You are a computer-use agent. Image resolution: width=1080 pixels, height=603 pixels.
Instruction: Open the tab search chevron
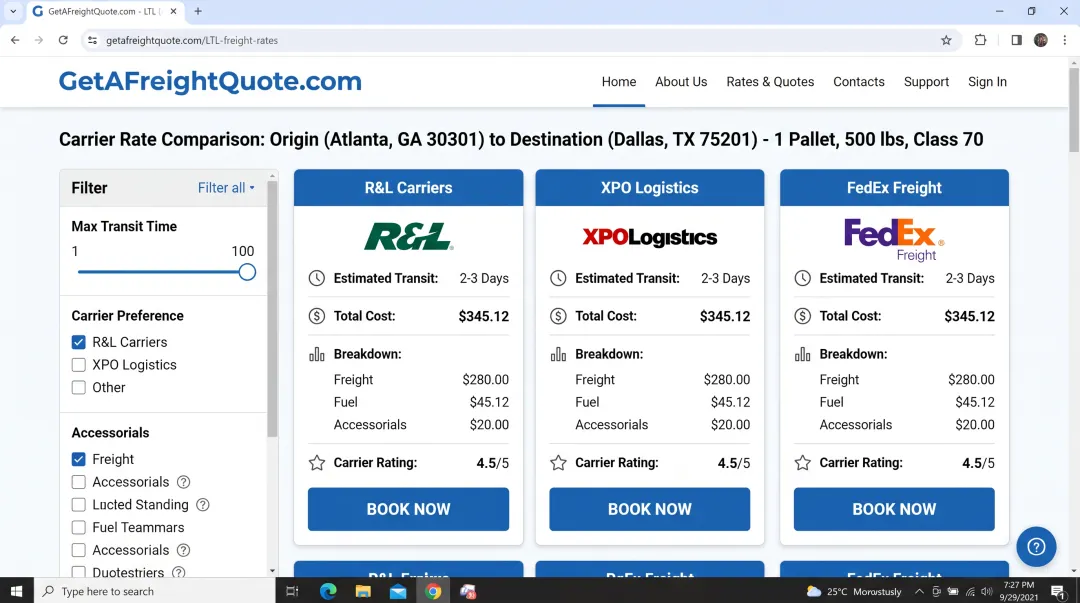tap(13, 11)
